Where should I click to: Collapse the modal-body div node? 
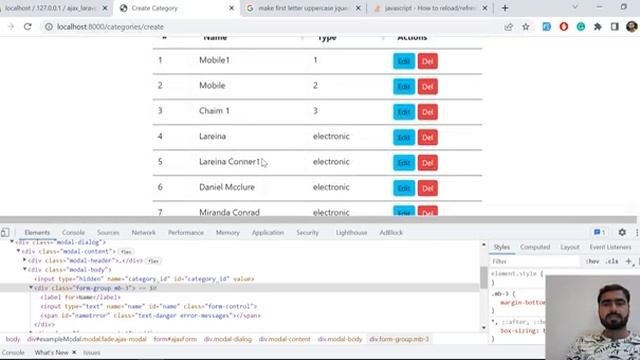click(x=25, y=269)
